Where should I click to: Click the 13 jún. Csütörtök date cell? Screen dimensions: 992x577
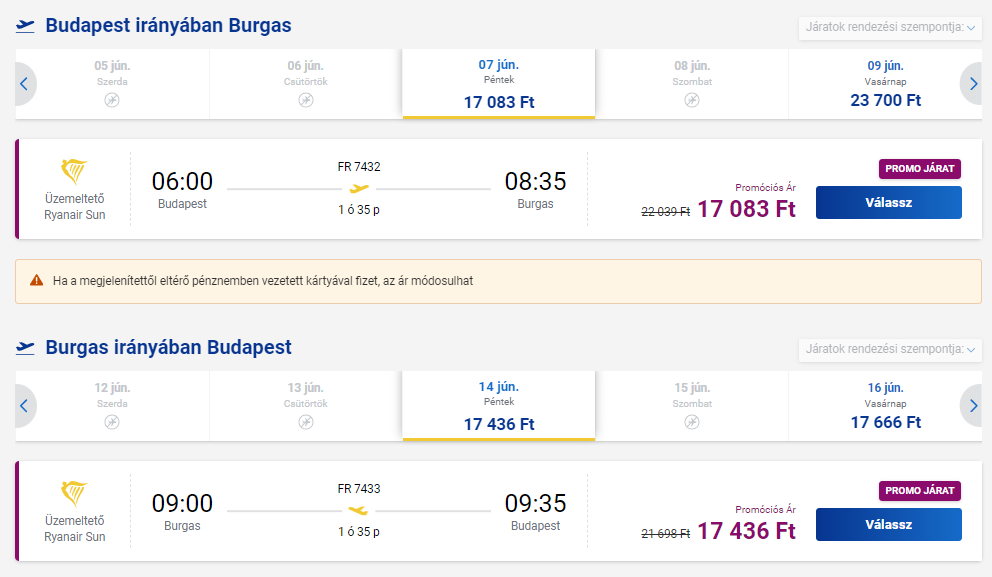pyautogui.click(x=305, y=406)
